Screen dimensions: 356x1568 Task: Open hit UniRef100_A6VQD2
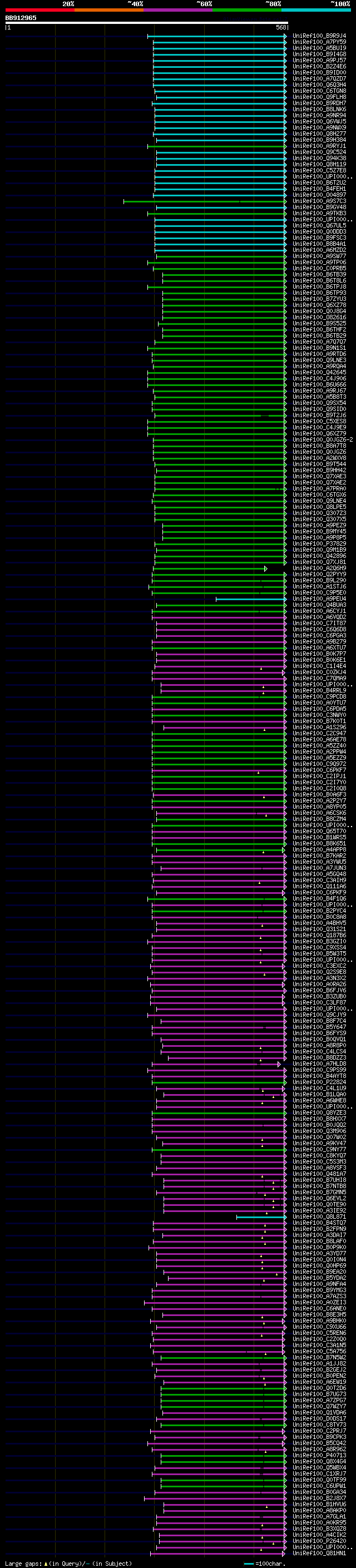[319, 617]
